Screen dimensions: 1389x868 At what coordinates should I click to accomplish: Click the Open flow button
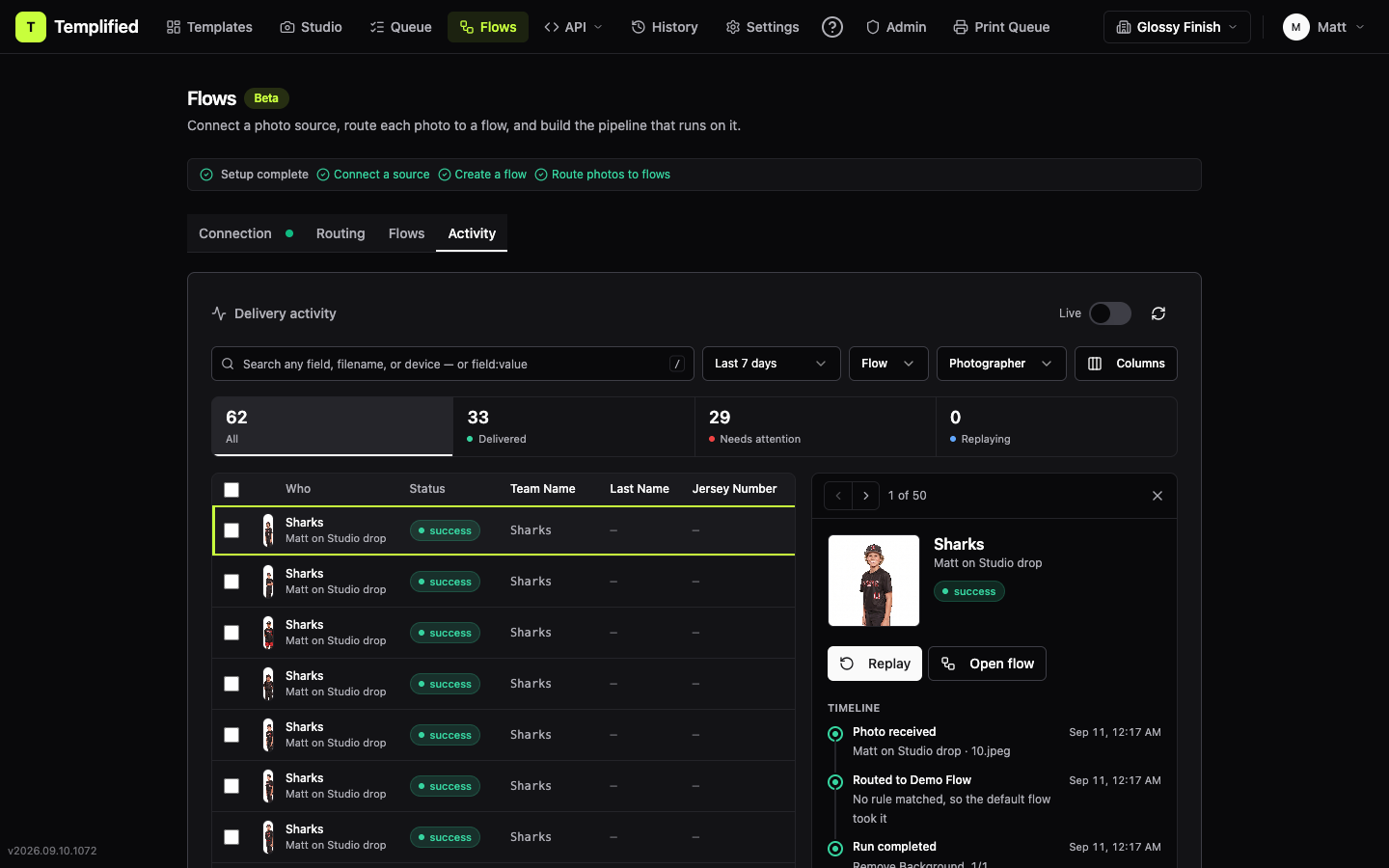click(x=987, y=664)
